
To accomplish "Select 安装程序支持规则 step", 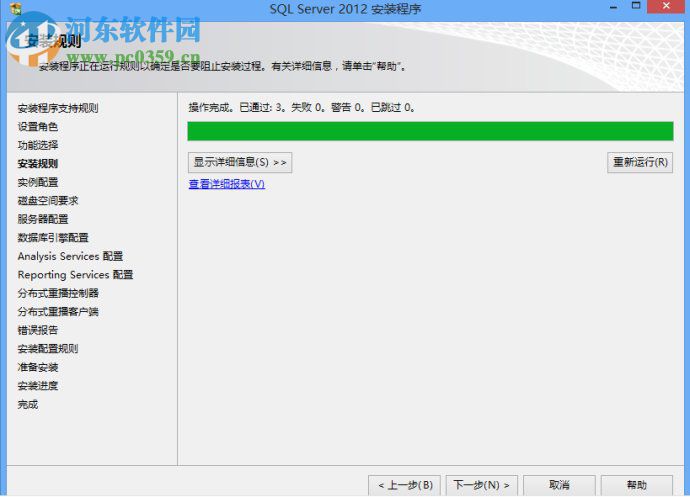I will click(58, 108).
